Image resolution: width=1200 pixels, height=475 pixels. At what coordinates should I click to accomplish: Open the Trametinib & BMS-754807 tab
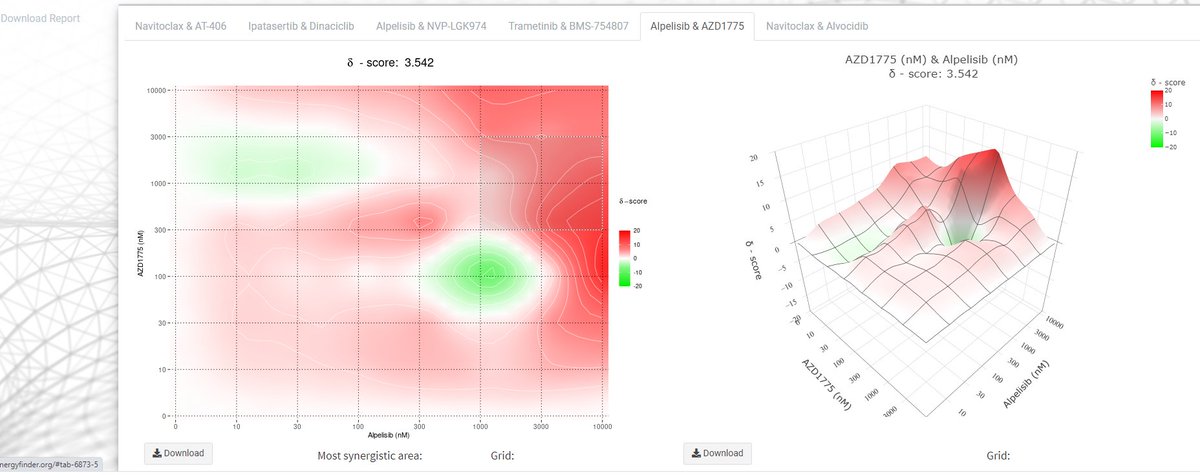(568, 26)
